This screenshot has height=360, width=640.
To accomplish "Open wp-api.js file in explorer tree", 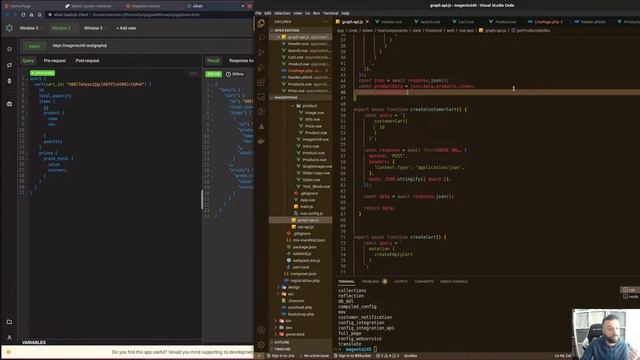I will pyautogui.click(x=305, y=227).
